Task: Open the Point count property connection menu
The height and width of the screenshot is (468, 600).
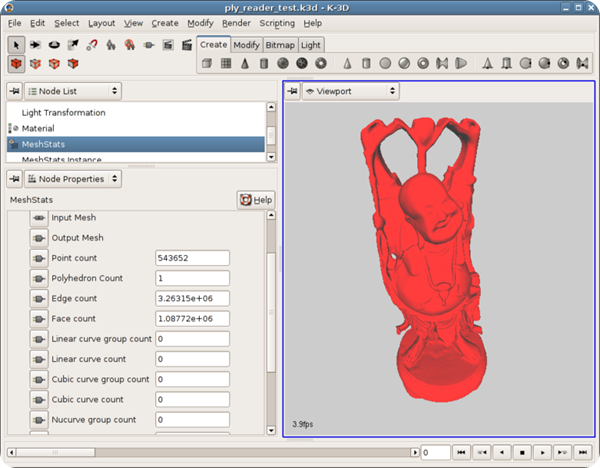Action: tap(39, 258)
